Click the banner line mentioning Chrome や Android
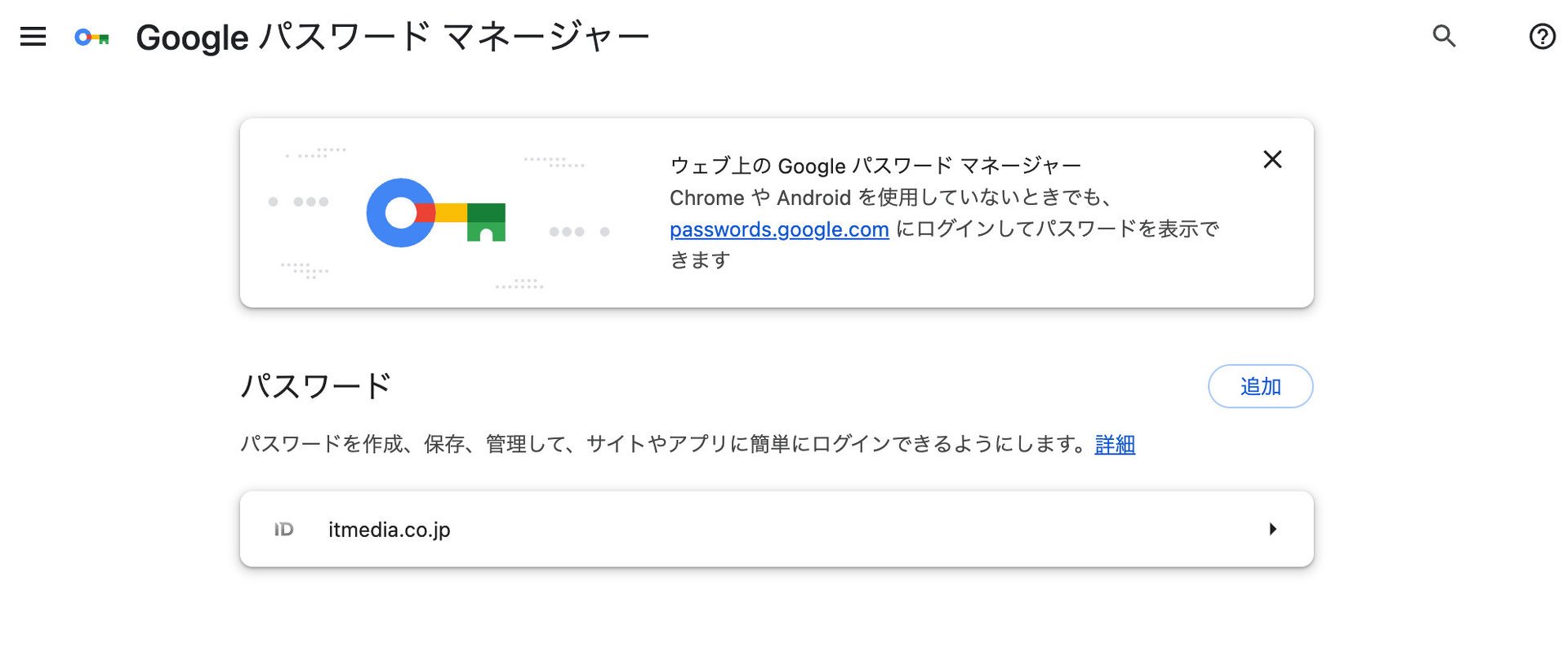The width and height of the screenshot is (1568, 648). 890,198
